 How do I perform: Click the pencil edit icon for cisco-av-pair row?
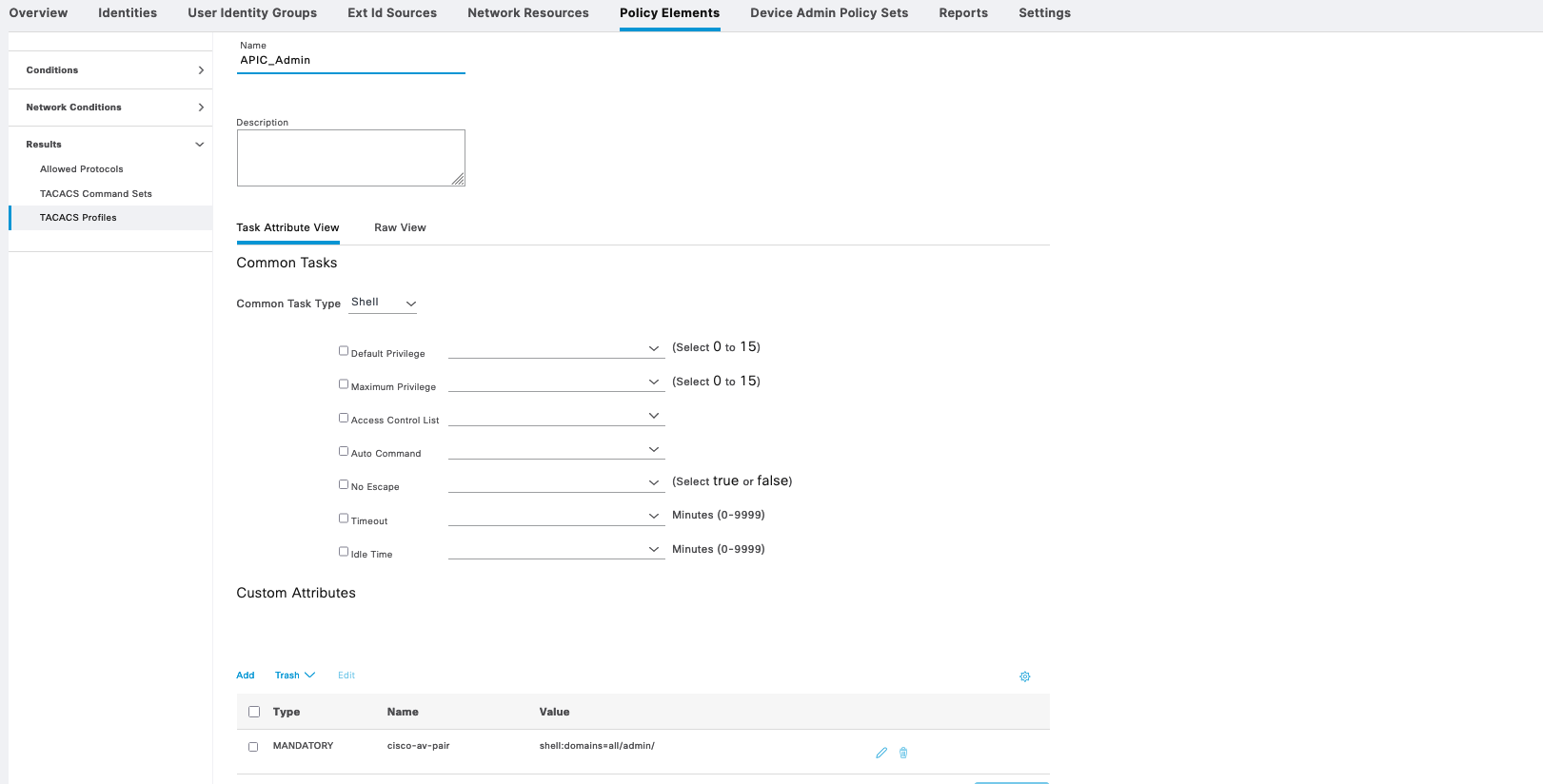coord(881,753)
